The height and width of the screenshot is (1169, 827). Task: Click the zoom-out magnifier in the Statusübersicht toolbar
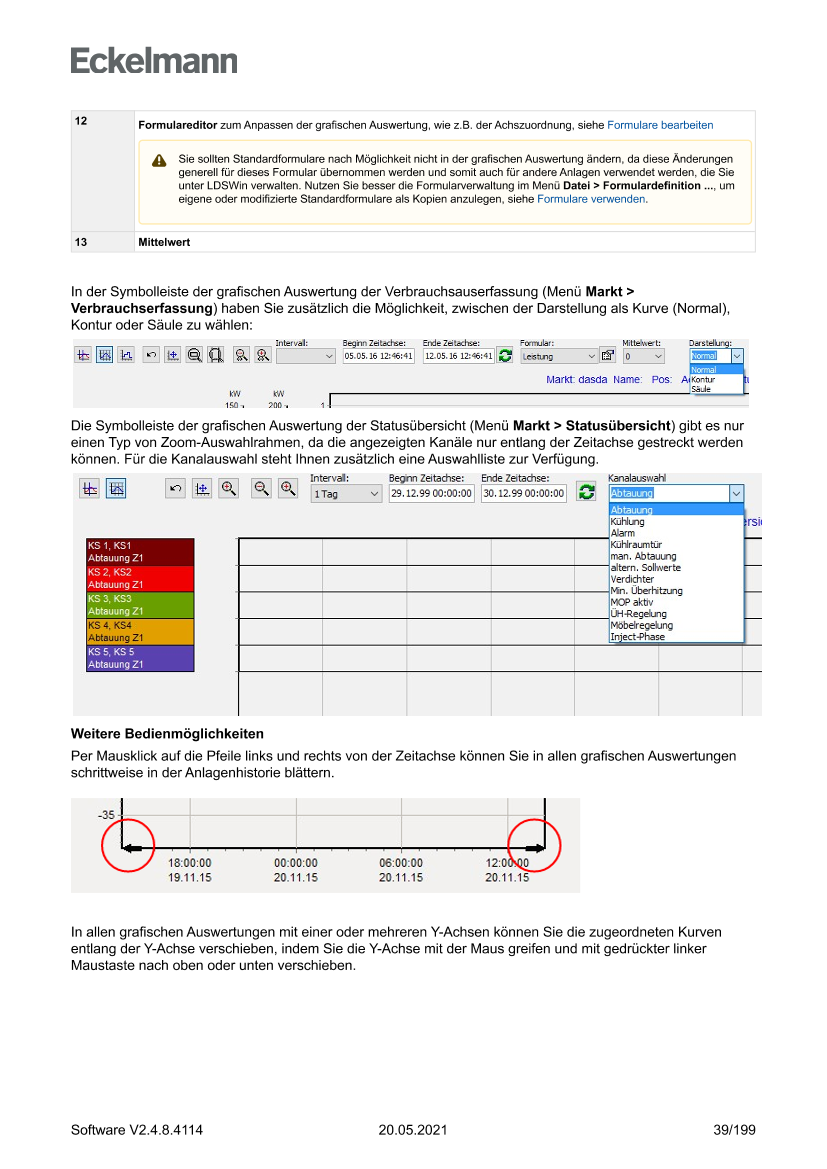[x=262, y=488]
